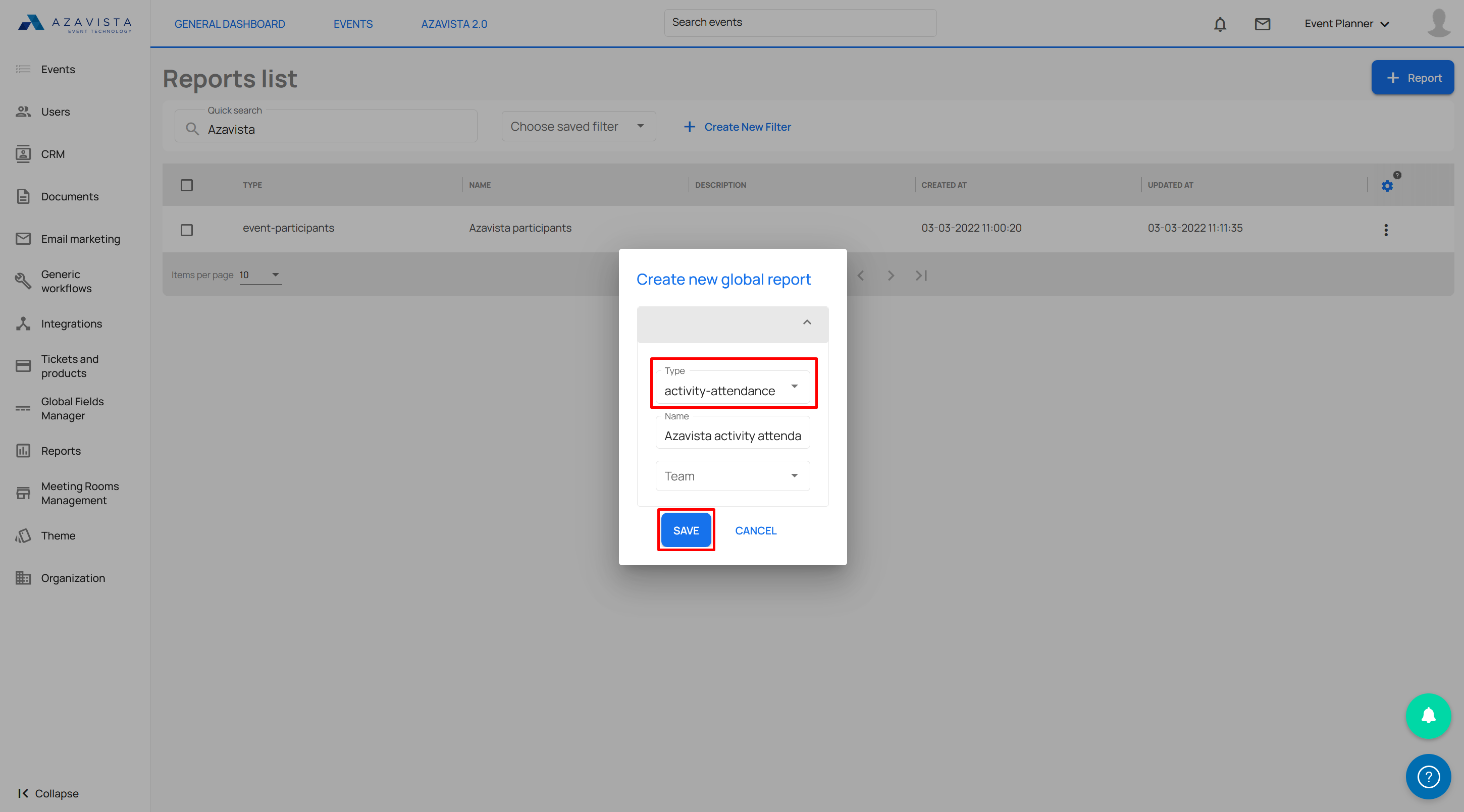
Task: Cancel the create report dialog
Action: pos(755,530)
